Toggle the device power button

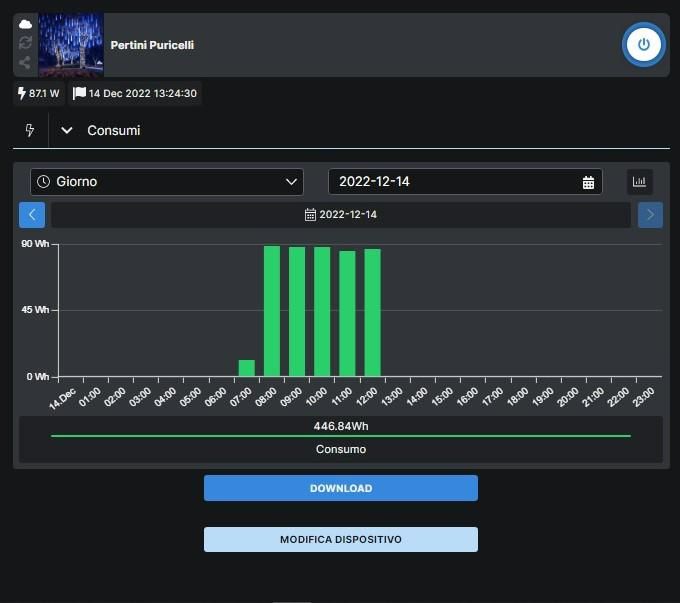pyautogui.click(x=644, y=45)
